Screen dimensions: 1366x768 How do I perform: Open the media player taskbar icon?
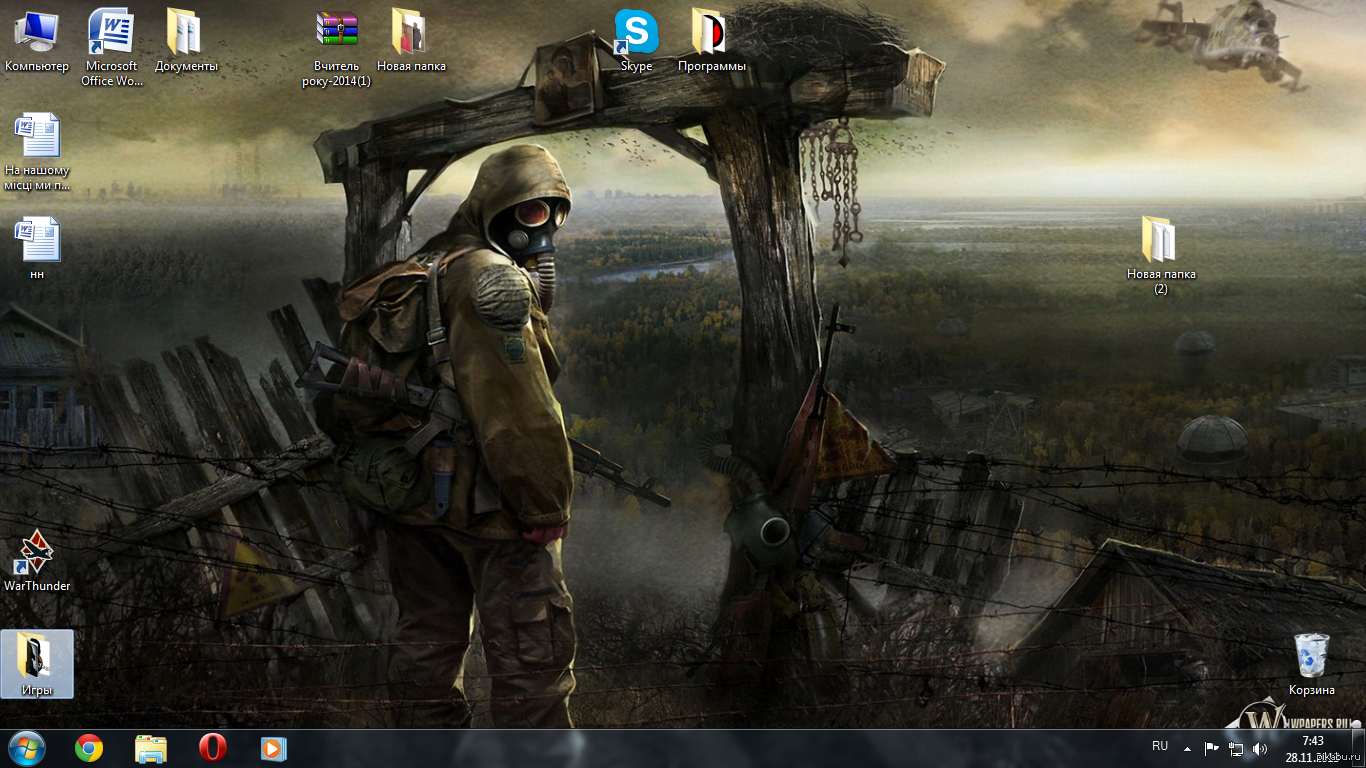[x=273, y=748]
